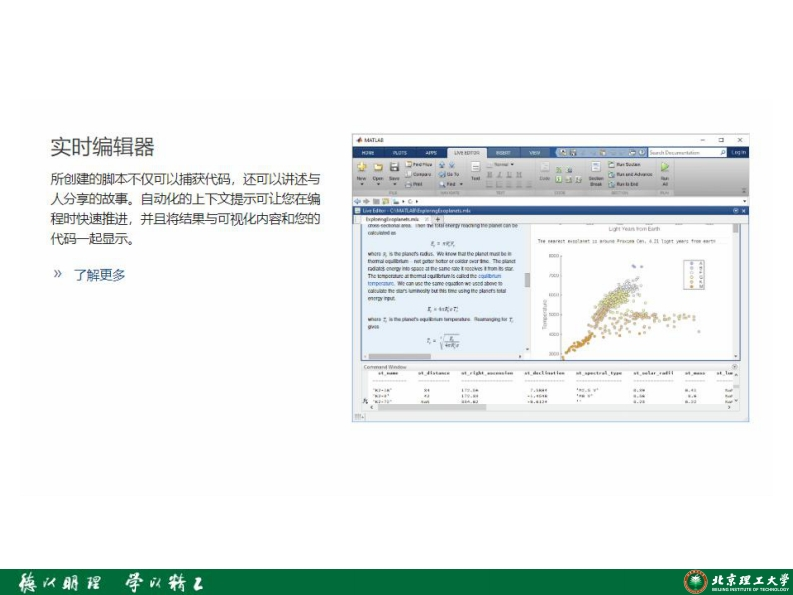Click the Print icon
Image resolution: width=793 pixels, height=595 pixels.
414,184
